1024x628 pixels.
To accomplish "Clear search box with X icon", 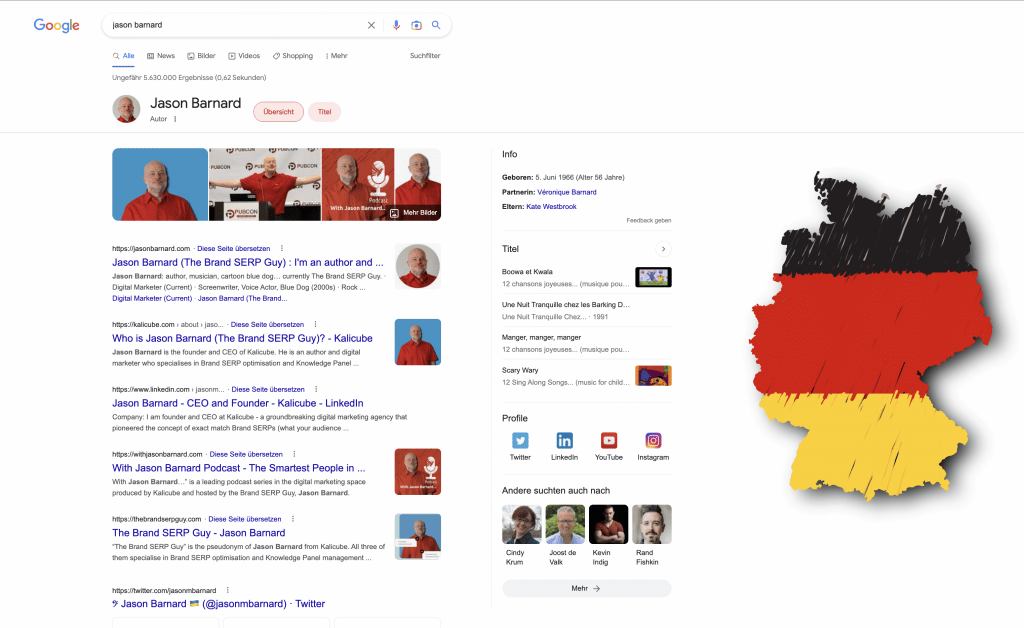I will point(371,25).
